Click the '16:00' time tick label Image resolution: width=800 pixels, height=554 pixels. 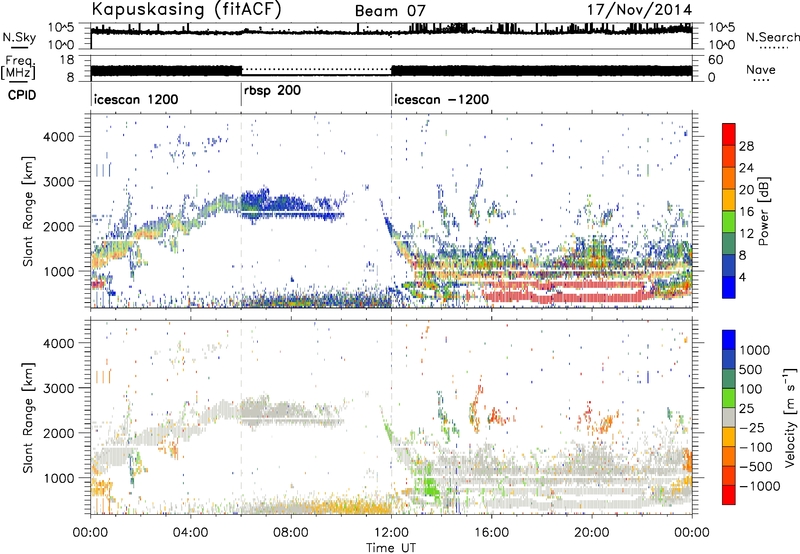[x=491, y=533]
